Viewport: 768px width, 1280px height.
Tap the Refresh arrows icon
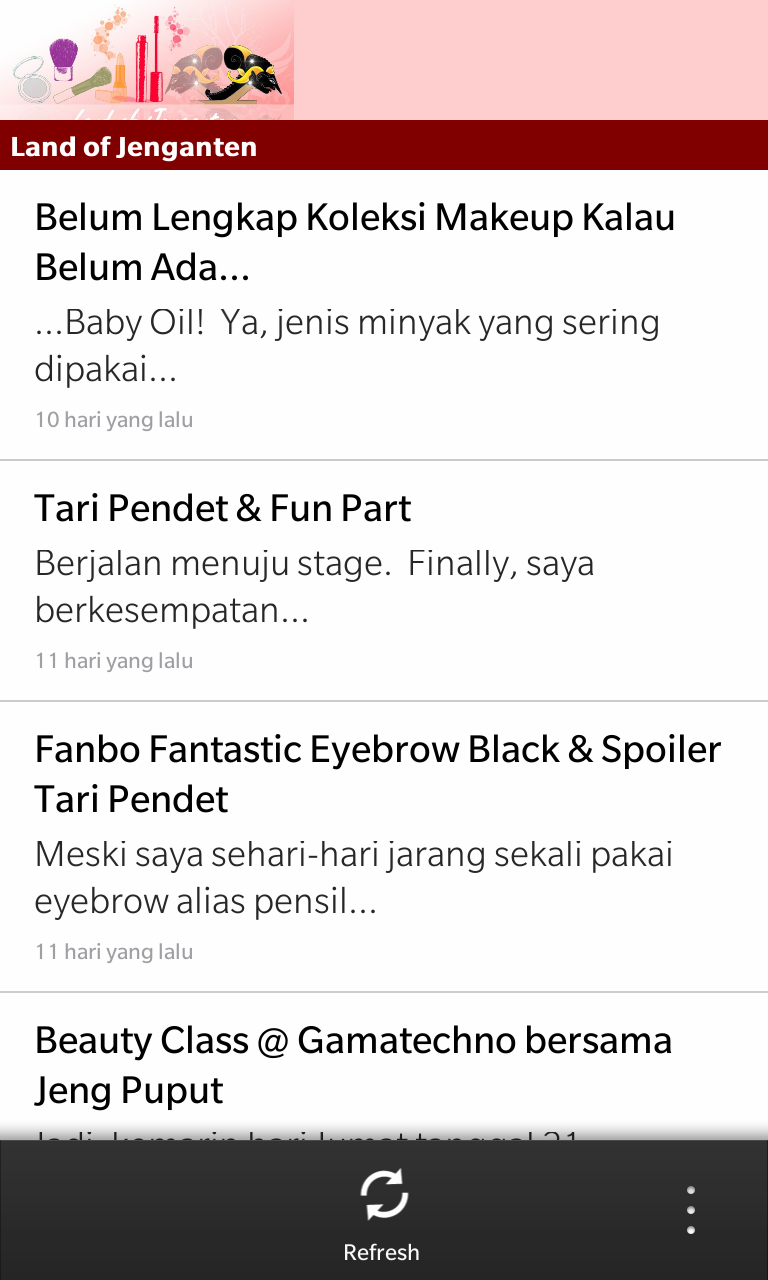[383, 1194]
